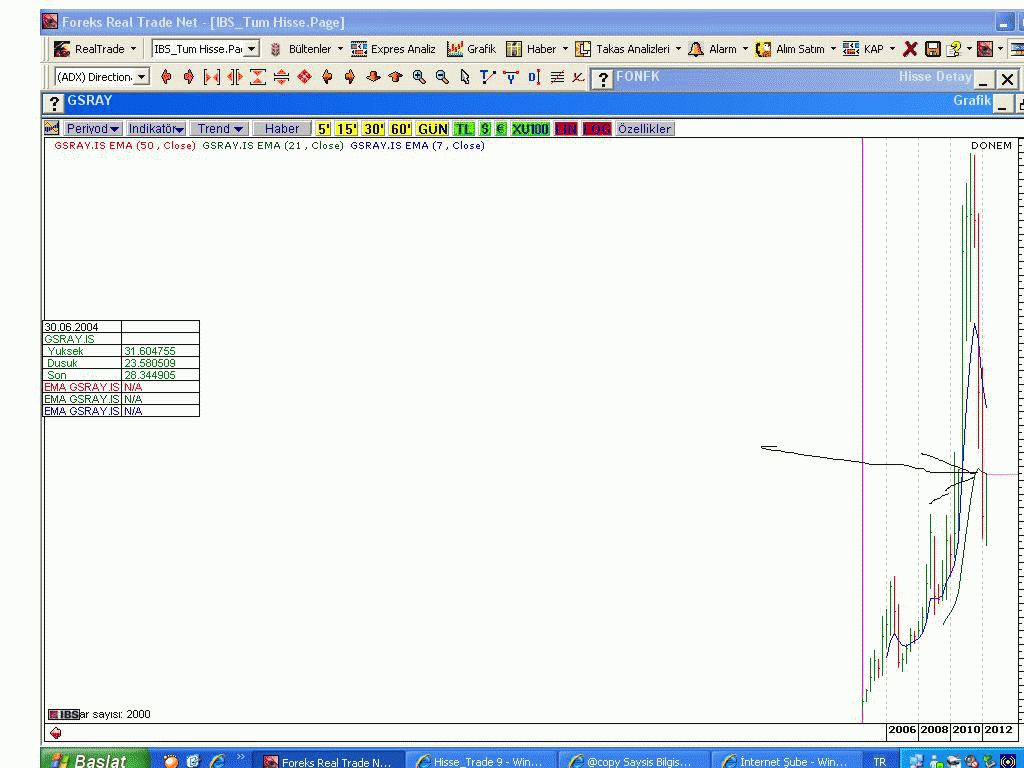The image size is (1024, 768).
Task: Click the red down-arrow icon
Action: pyautogui.click(x=373, y=77)
